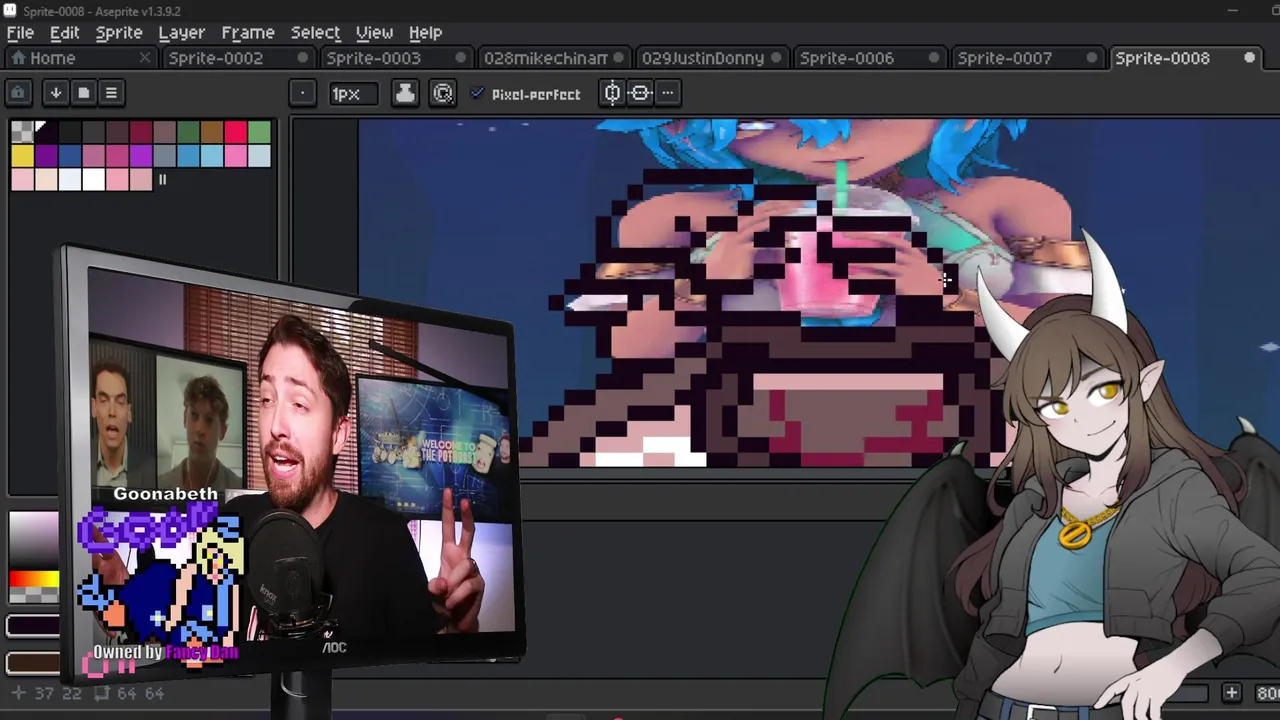Open the brush type selector
This screenshot has width=1280, height=720.
pyautogui.click(x=302, y=94)
